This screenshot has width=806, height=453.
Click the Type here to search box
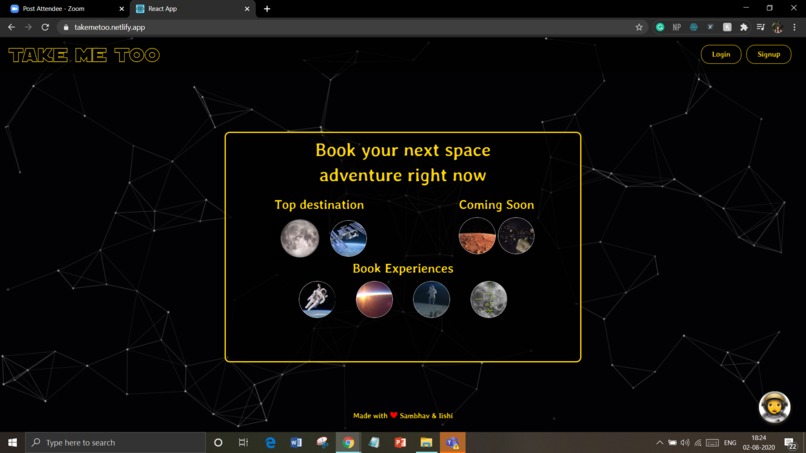click(116, 442)
